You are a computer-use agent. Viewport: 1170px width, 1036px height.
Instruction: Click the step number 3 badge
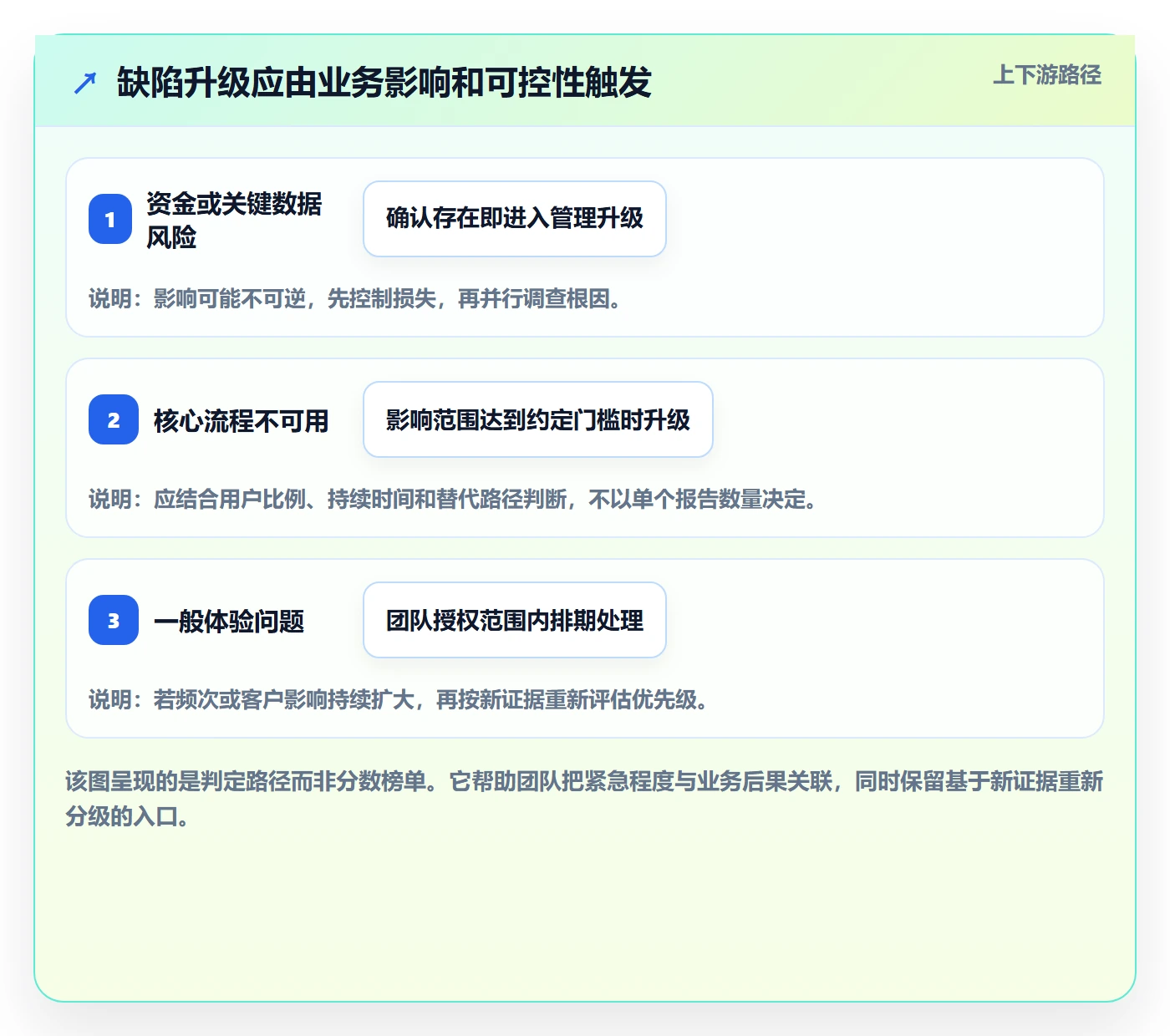coord(114,620)
